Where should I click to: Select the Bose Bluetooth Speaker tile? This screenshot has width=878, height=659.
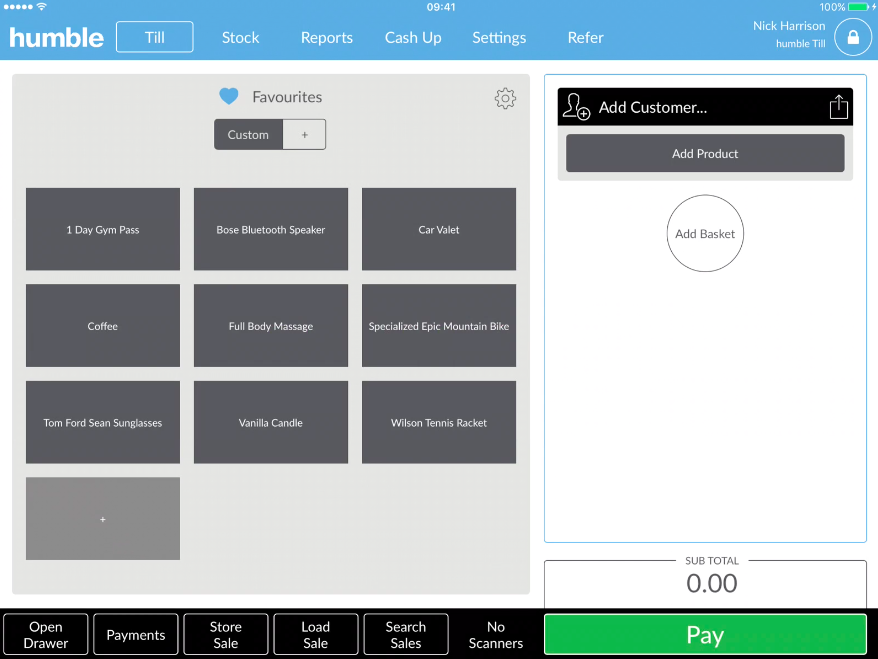pyautogui.click(x=271, y=229)
